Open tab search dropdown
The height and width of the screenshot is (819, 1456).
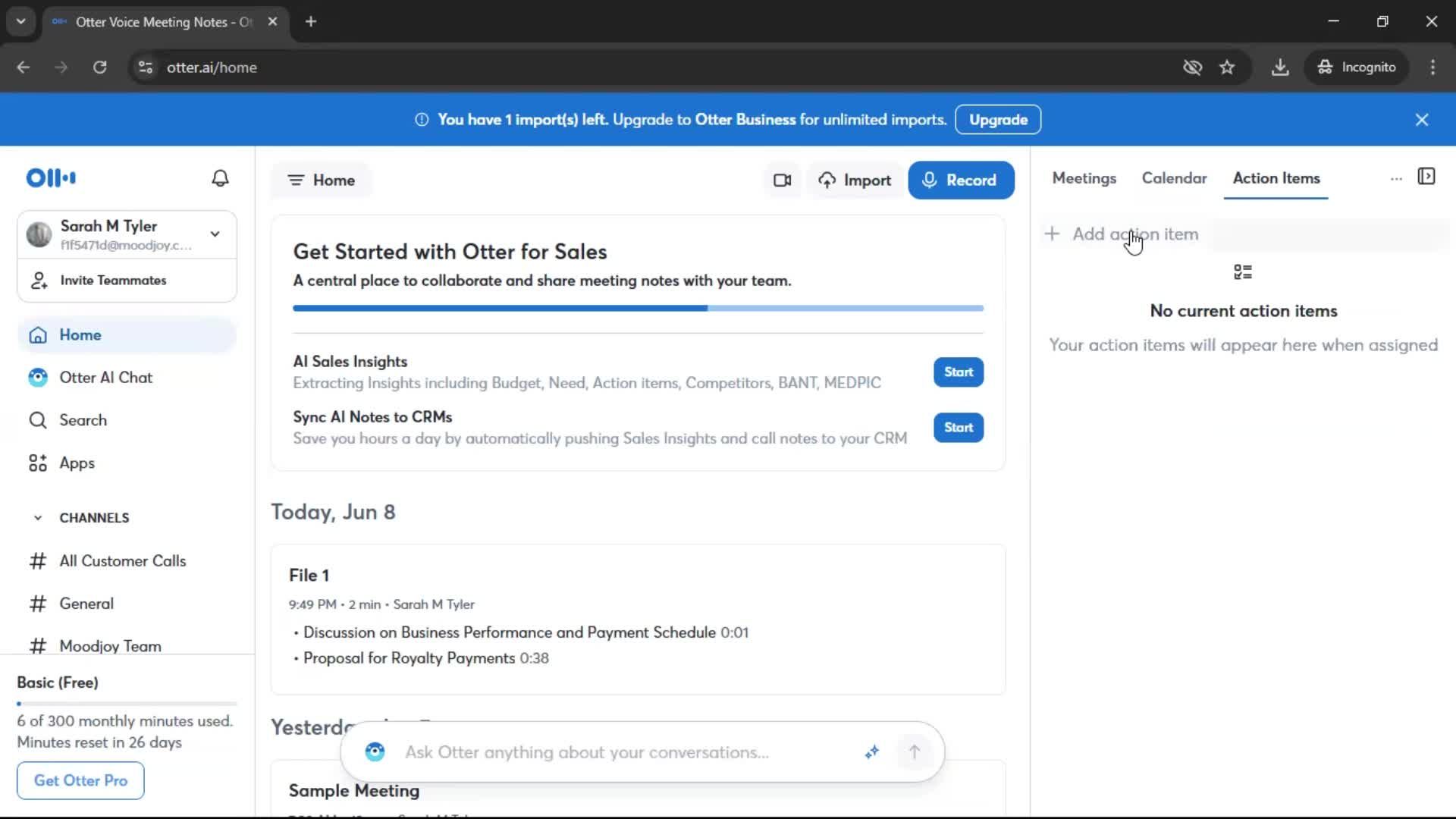pos(20,22)
